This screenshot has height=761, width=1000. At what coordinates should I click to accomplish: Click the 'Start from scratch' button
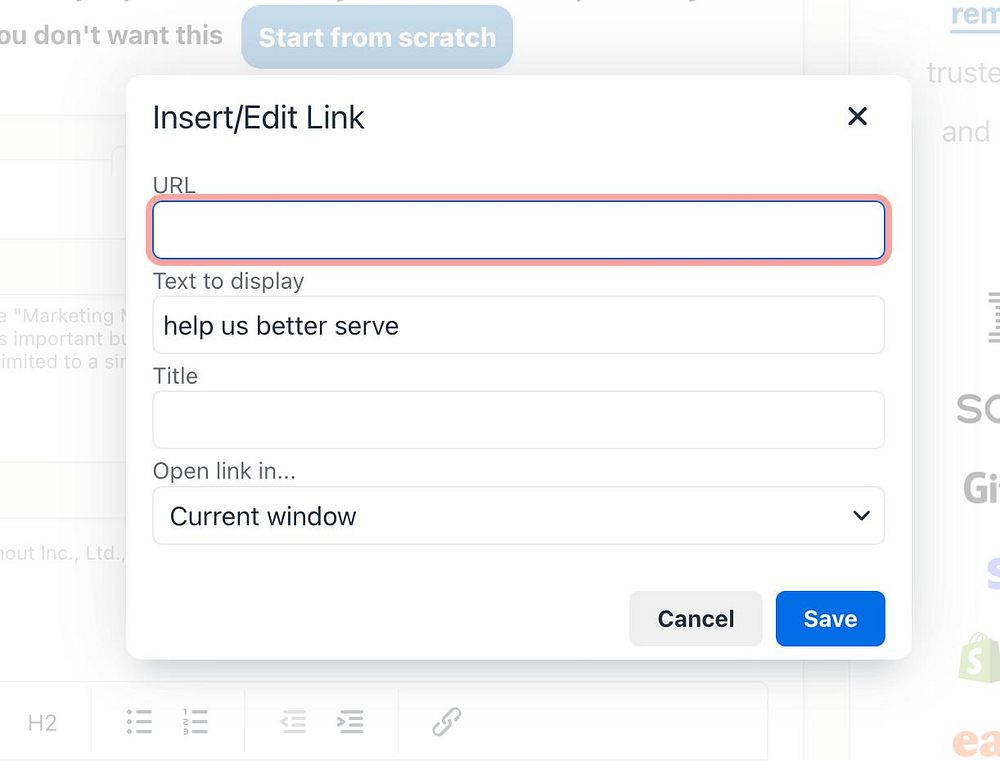[x=377, y=38]
